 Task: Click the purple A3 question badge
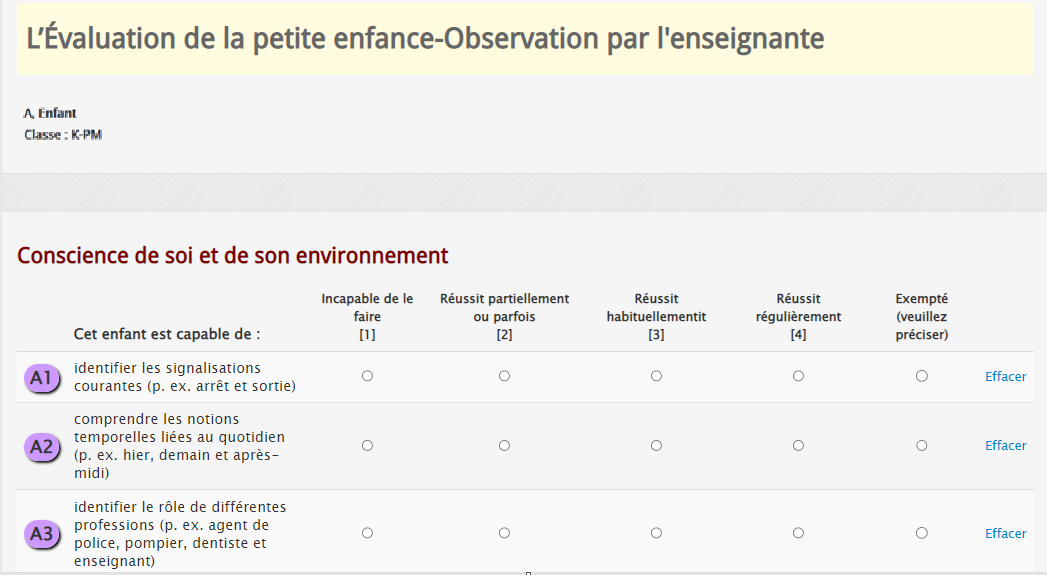[42, 534]
